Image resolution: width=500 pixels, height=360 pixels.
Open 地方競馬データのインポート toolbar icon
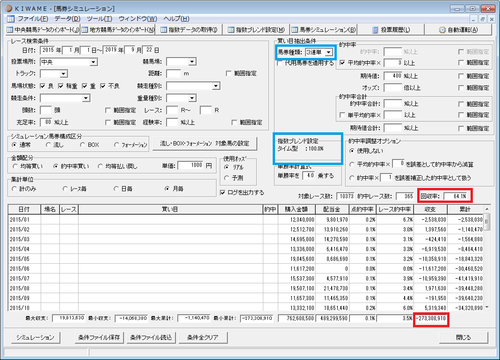pyautogui.click(x=85, y=30)
